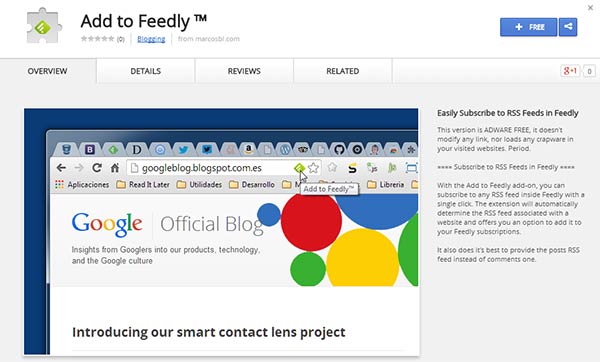This screenshot has width=600, height=362.
Task: Install extension with the FREE button
Action: point(528,27)
